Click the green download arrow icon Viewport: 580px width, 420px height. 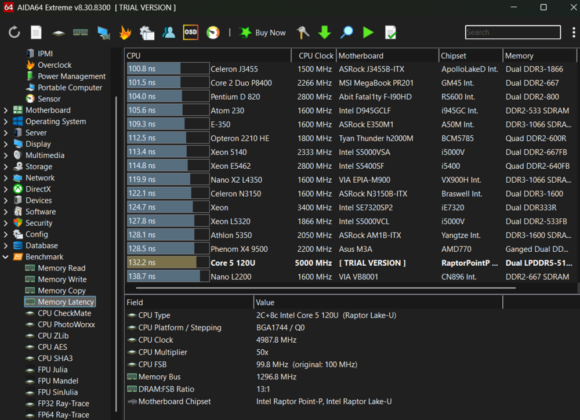pos(324,33)
